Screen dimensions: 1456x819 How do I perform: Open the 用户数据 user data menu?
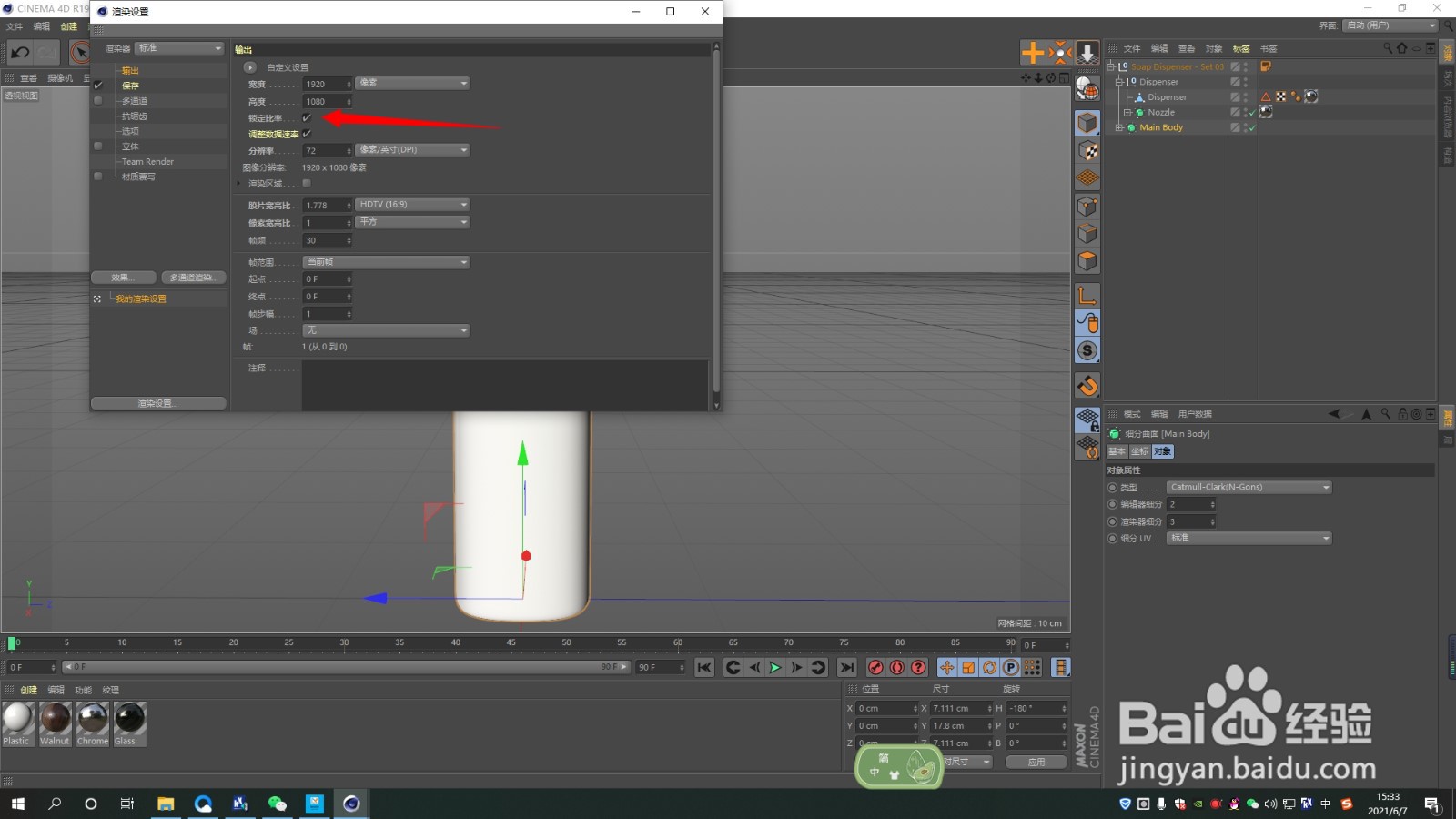click(1195, 414)
